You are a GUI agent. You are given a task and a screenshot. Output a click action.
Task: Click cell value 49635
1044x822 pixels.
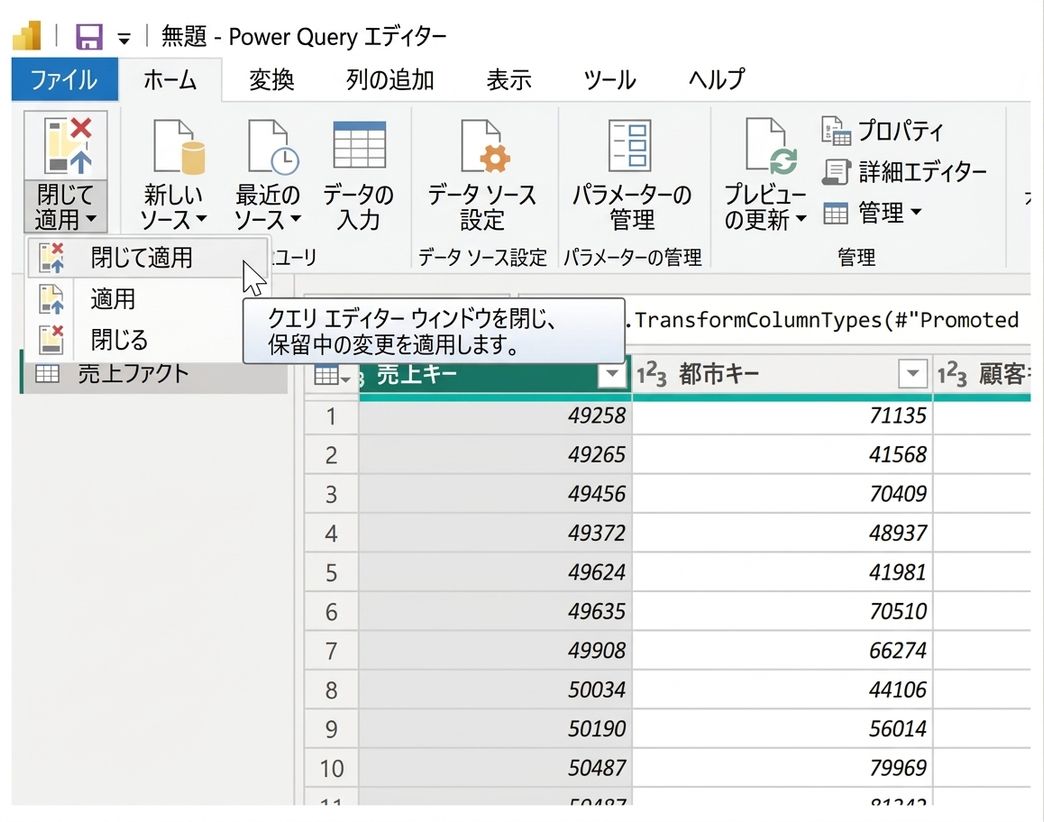(x=597, y=612)
